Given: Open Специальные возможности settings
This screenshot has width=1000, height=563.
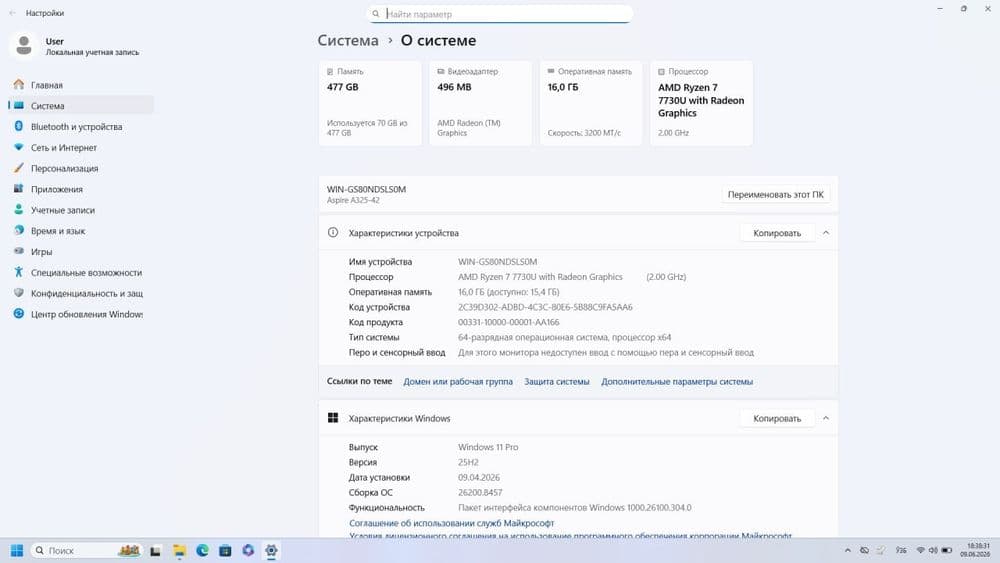Looking at the screenshot, I should [81, 272].
